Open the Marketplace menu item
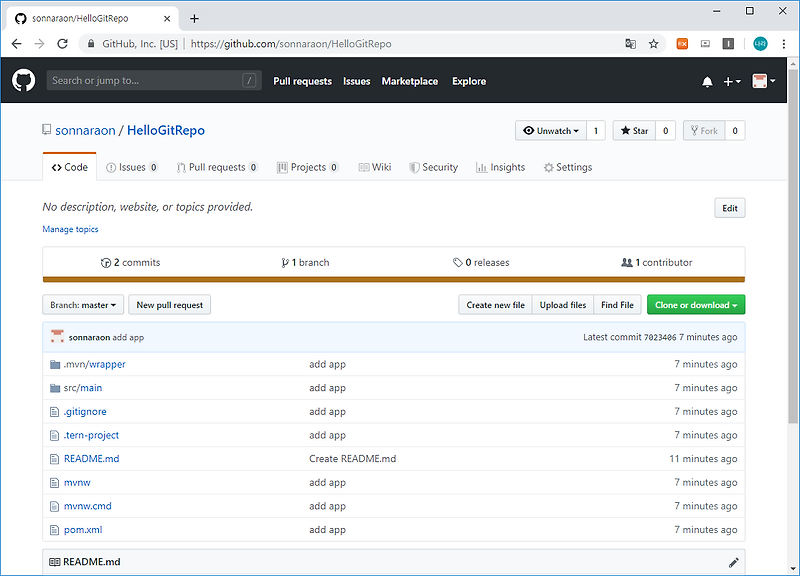Screen dimensions: 800x576 (409, 81)
